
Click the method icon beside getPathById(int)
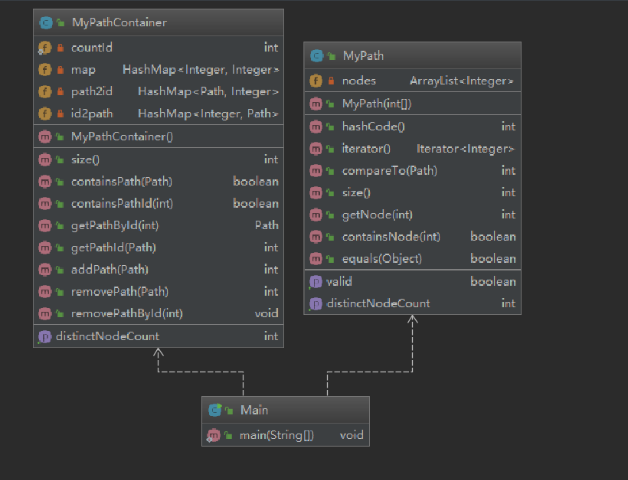pos(45,226)
